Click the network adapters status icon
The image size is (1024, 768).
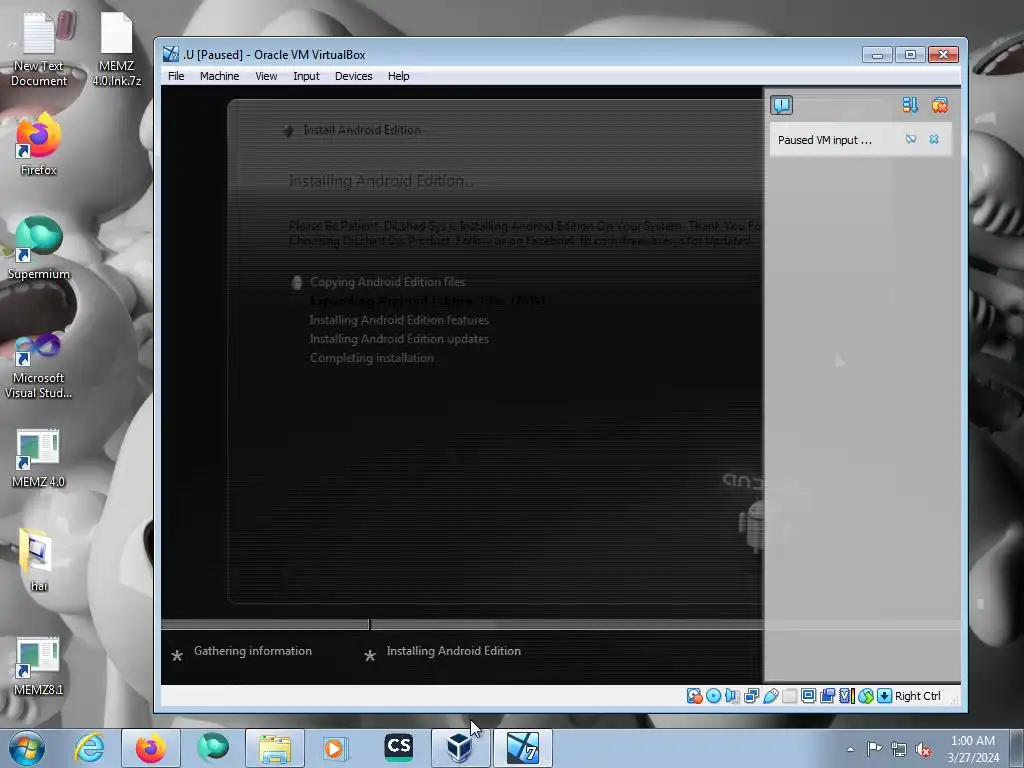[751, 696]
